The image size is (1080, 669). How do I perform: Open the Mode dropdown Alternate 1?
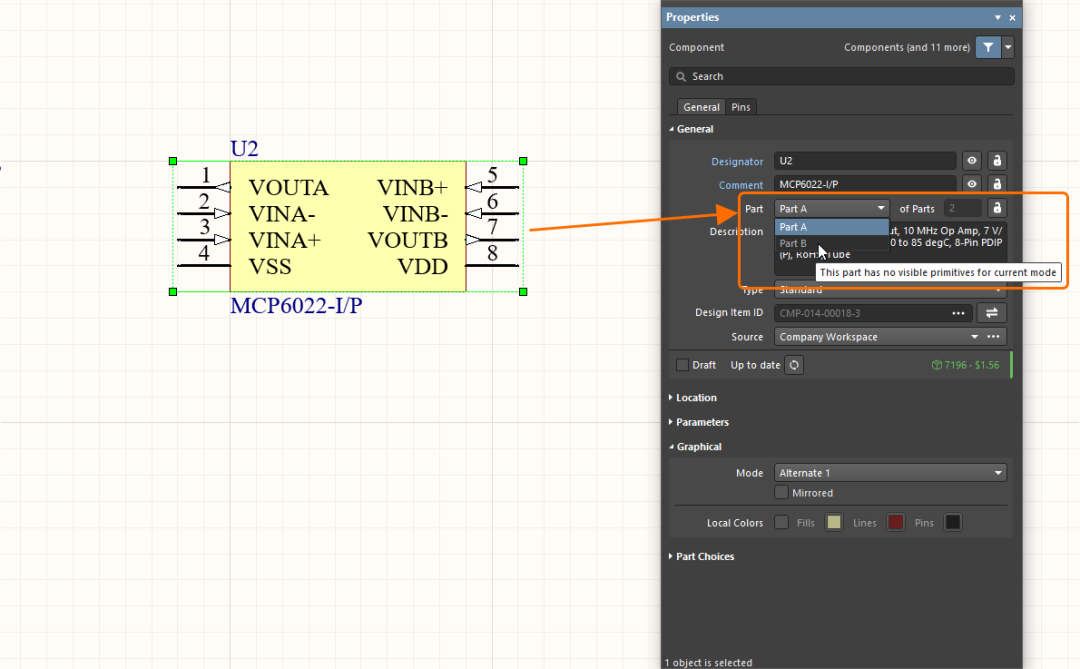[x=890, y=473]
